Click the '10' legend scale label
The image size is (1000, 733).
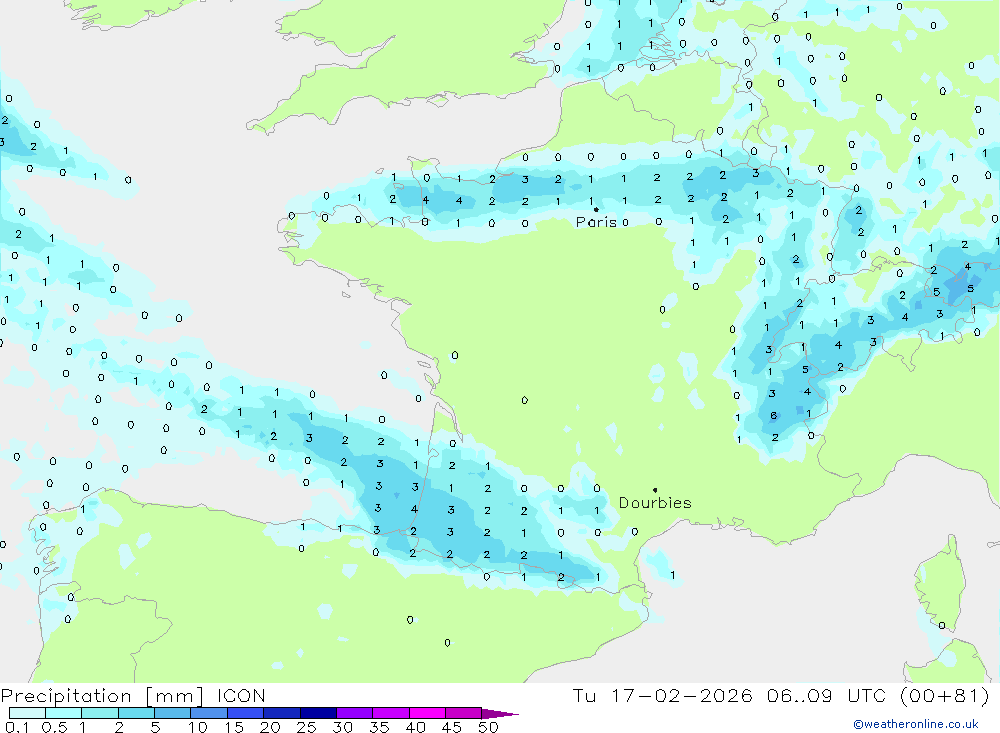[x=198, y=727]
